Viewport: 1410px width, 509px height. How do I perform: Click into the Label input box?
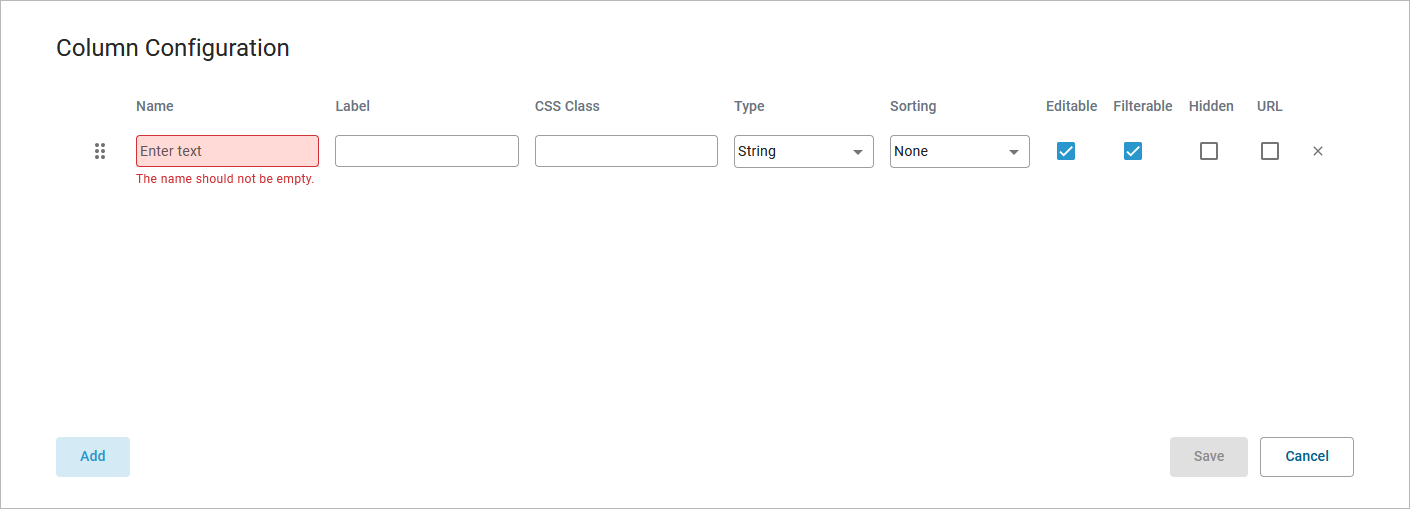(426, 151)
